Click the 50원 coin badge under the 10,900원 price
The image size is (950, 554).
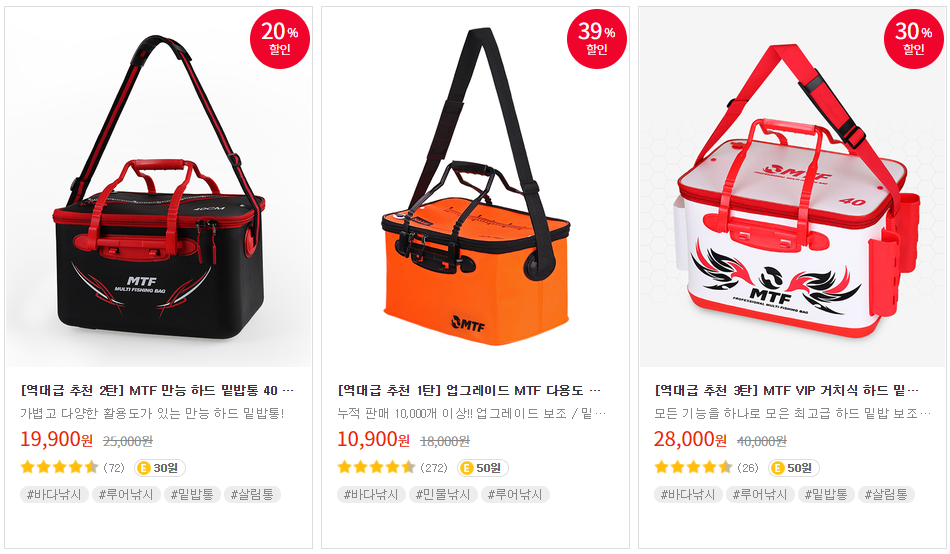(482, 468)
